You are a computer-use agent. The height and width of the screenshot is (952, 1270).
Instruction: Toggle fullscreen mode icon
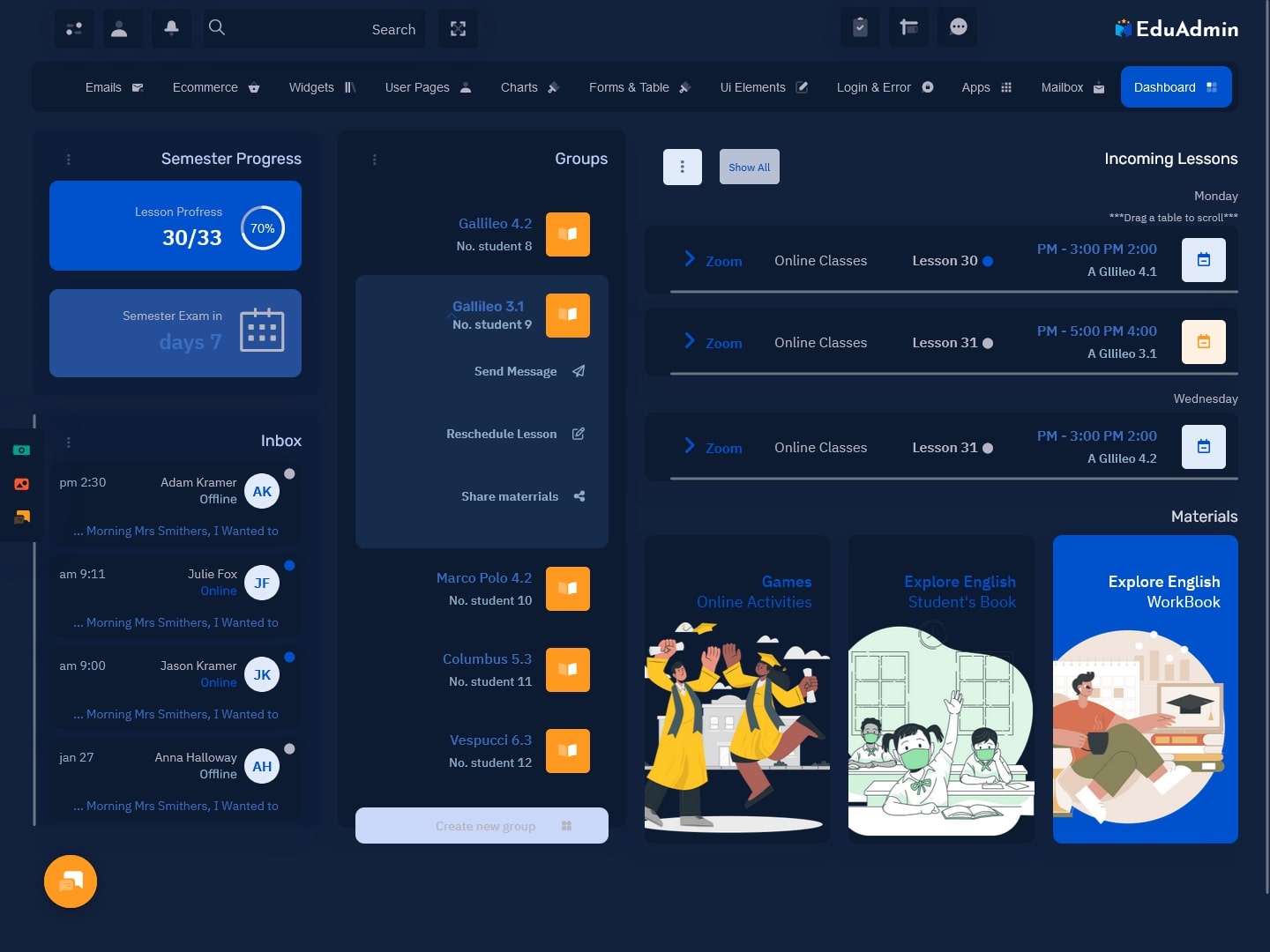(x=458, y=28)
